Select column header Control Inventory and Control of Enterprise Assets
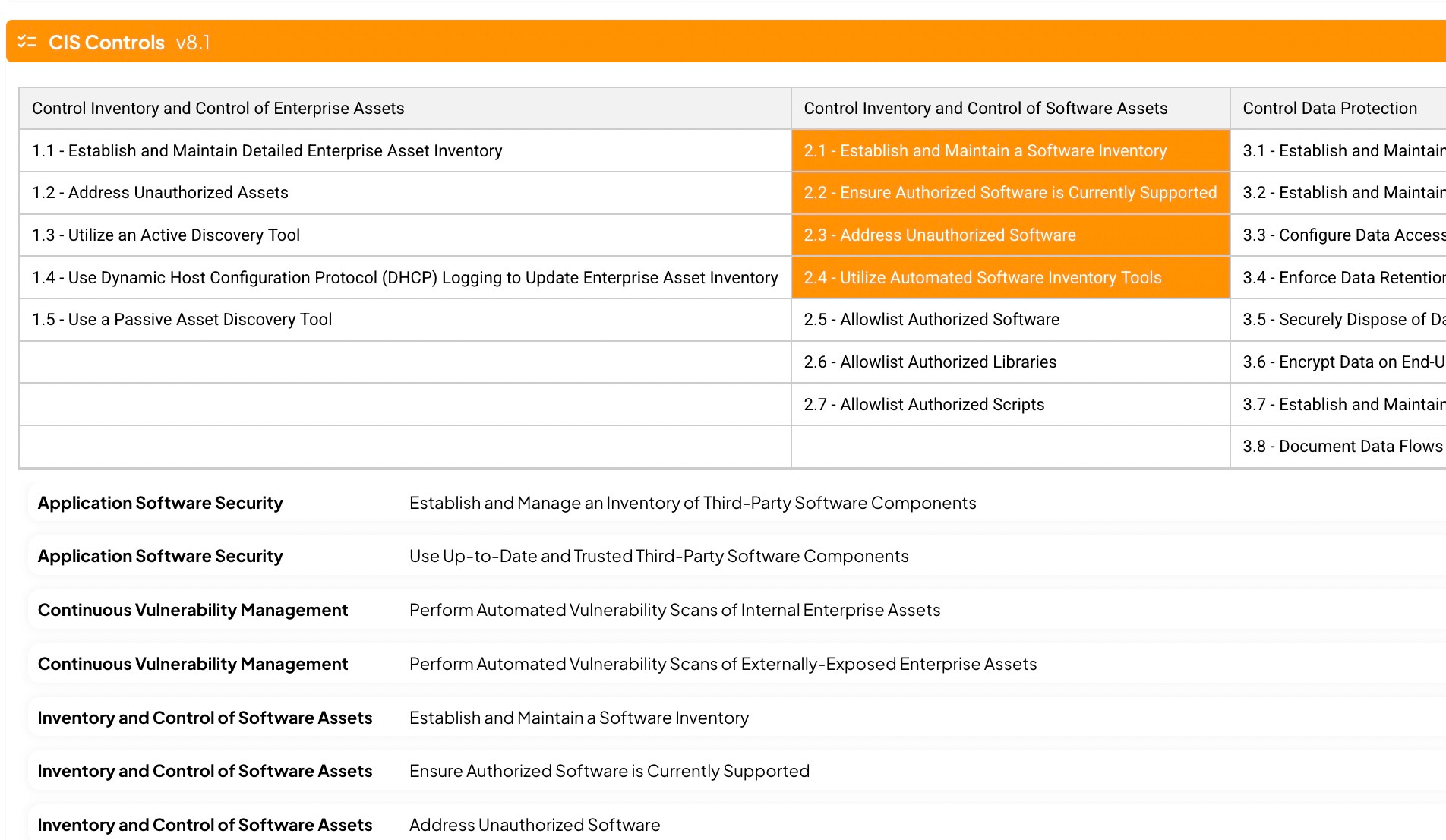Viewport: 1446px width, 840px height. pos(405,109)
